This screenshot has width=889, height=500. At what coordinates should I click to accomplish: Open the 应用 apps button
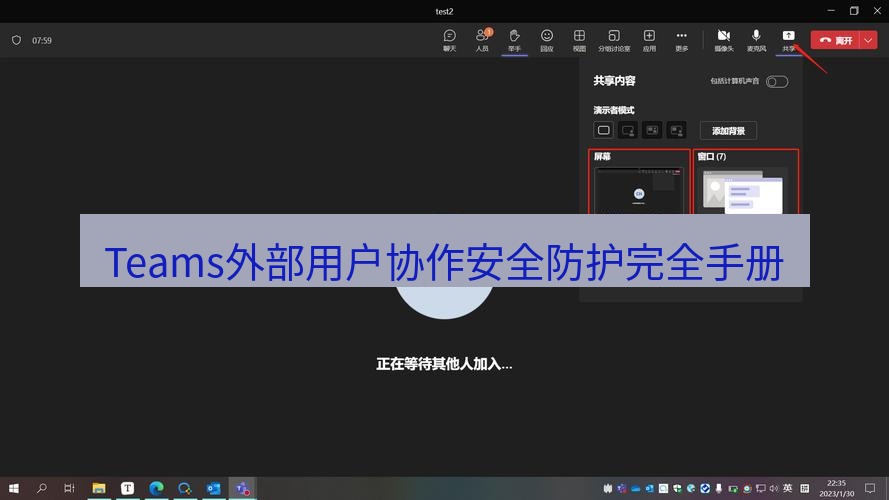[649, 40]
